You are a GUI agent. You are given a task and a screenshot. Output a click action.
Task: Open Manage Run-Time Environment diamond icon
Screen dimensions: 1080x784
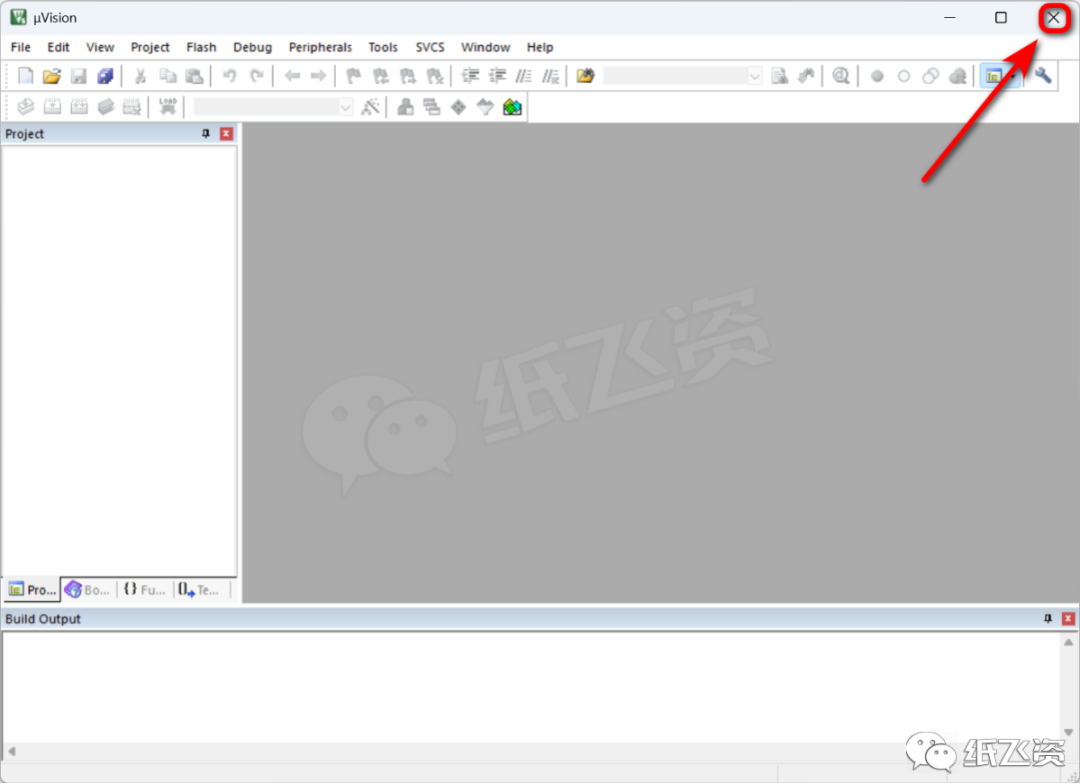[x=458, y=107]
